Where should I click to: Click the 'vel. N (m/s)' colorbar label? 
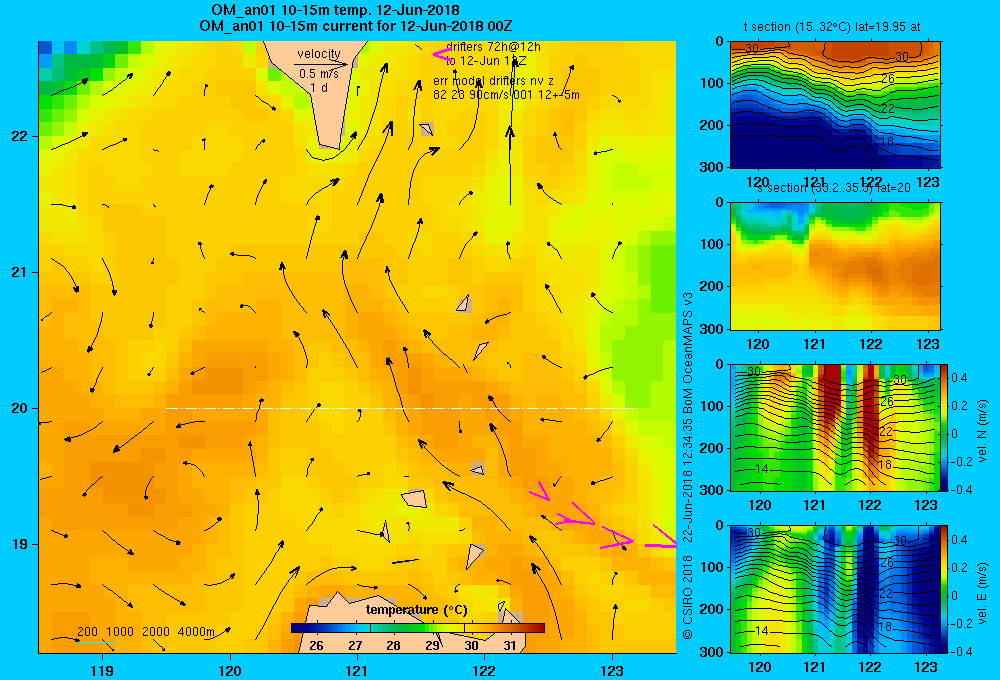(982, 431)
